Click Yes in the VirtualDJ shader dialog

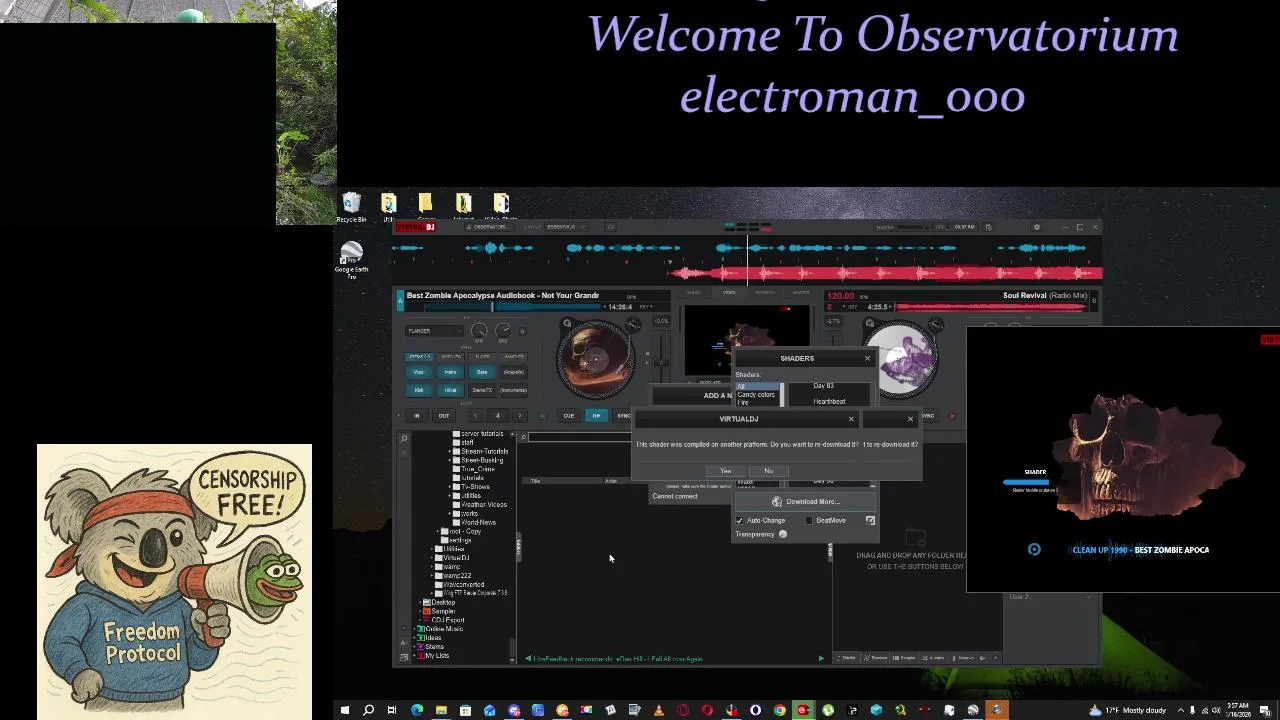pyautogui.click(x=726, y=471)
